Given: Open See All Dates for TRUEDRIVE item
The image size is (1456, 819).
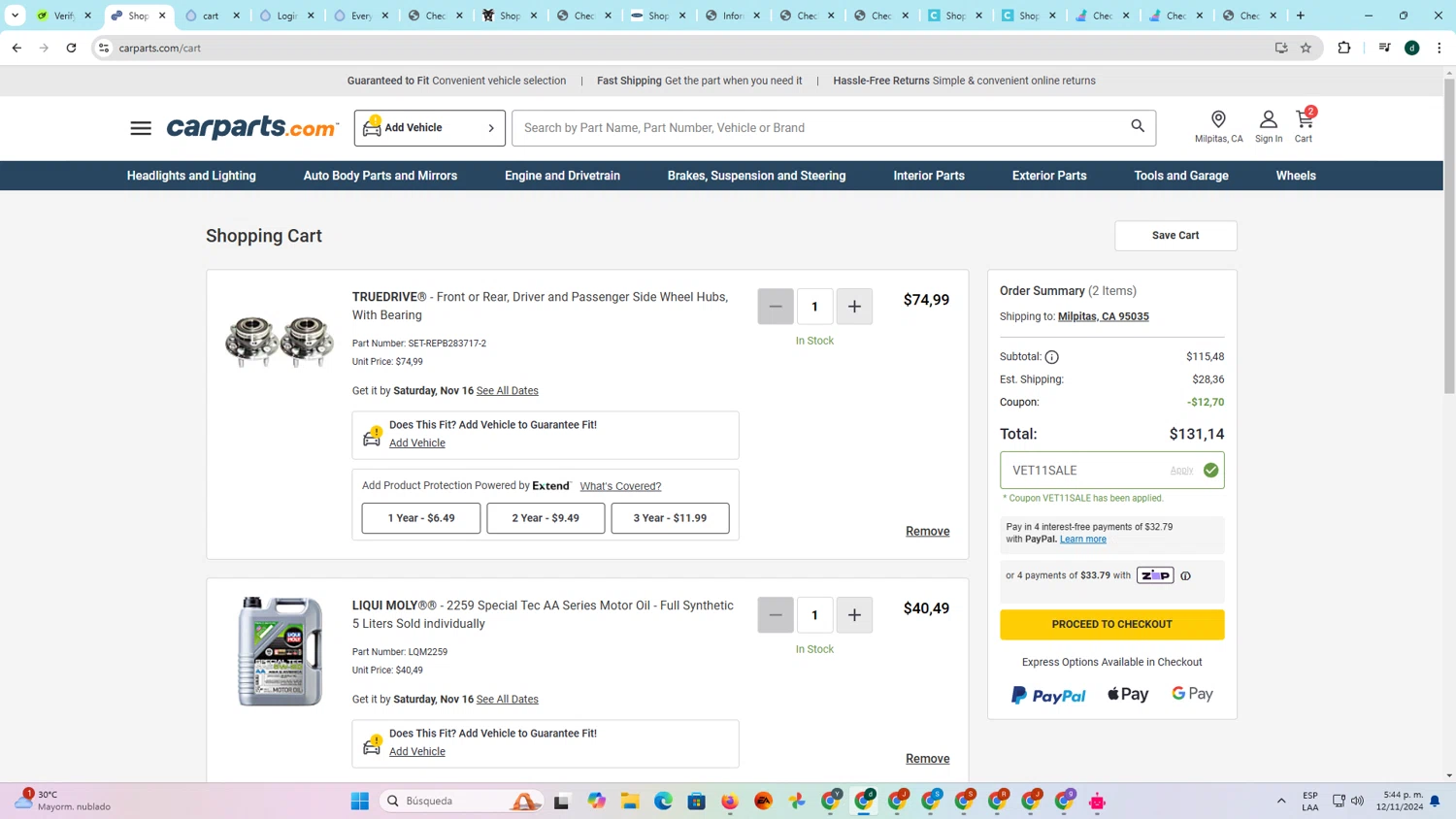Looking at the screenshot, I should [x=508, y=391].
